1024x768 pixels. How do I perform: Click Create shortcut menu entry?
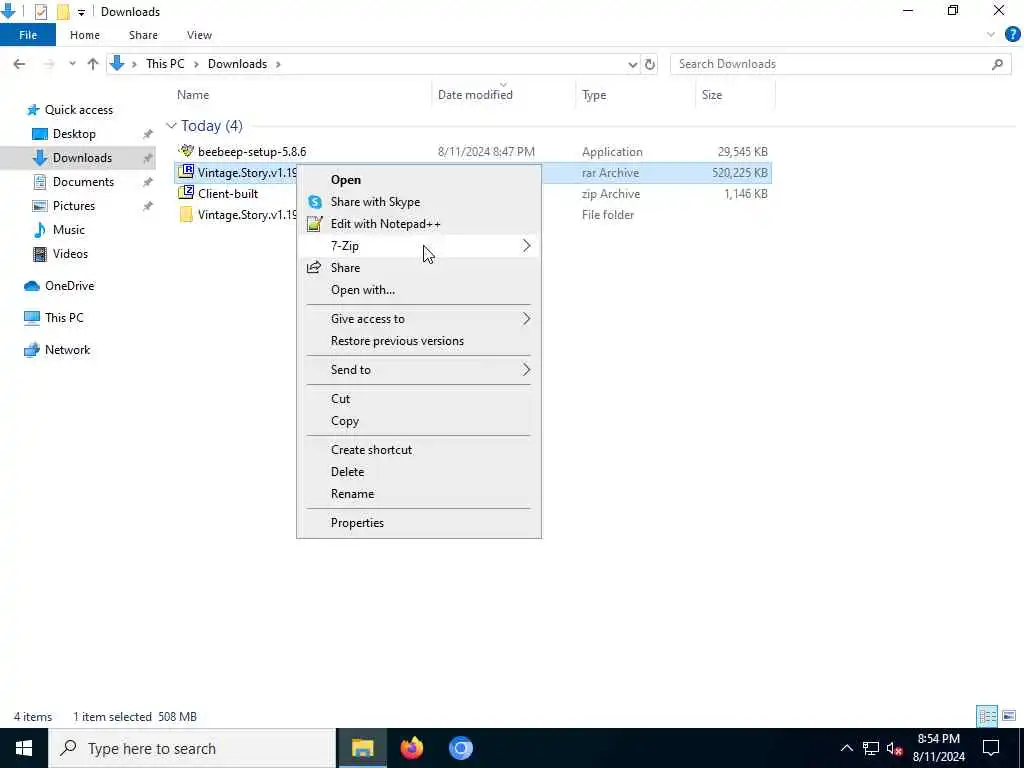pyautogui.click(x=419, y=449)
